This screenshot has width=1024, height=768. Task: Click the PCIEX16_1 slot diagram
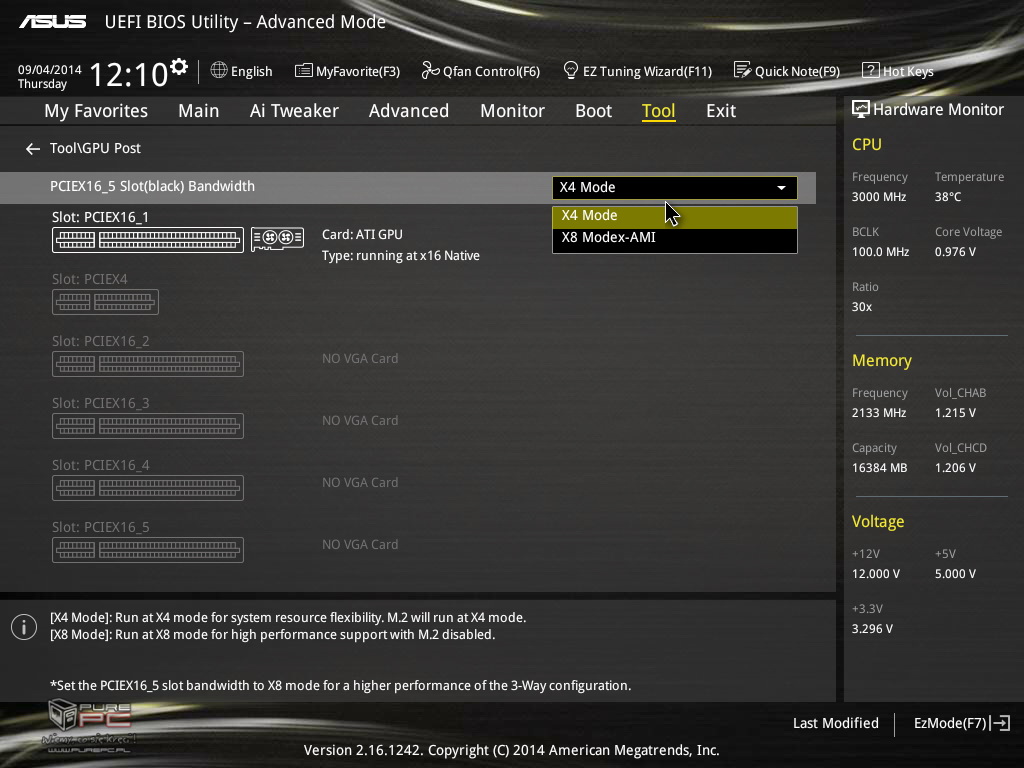tap(148, 240)
